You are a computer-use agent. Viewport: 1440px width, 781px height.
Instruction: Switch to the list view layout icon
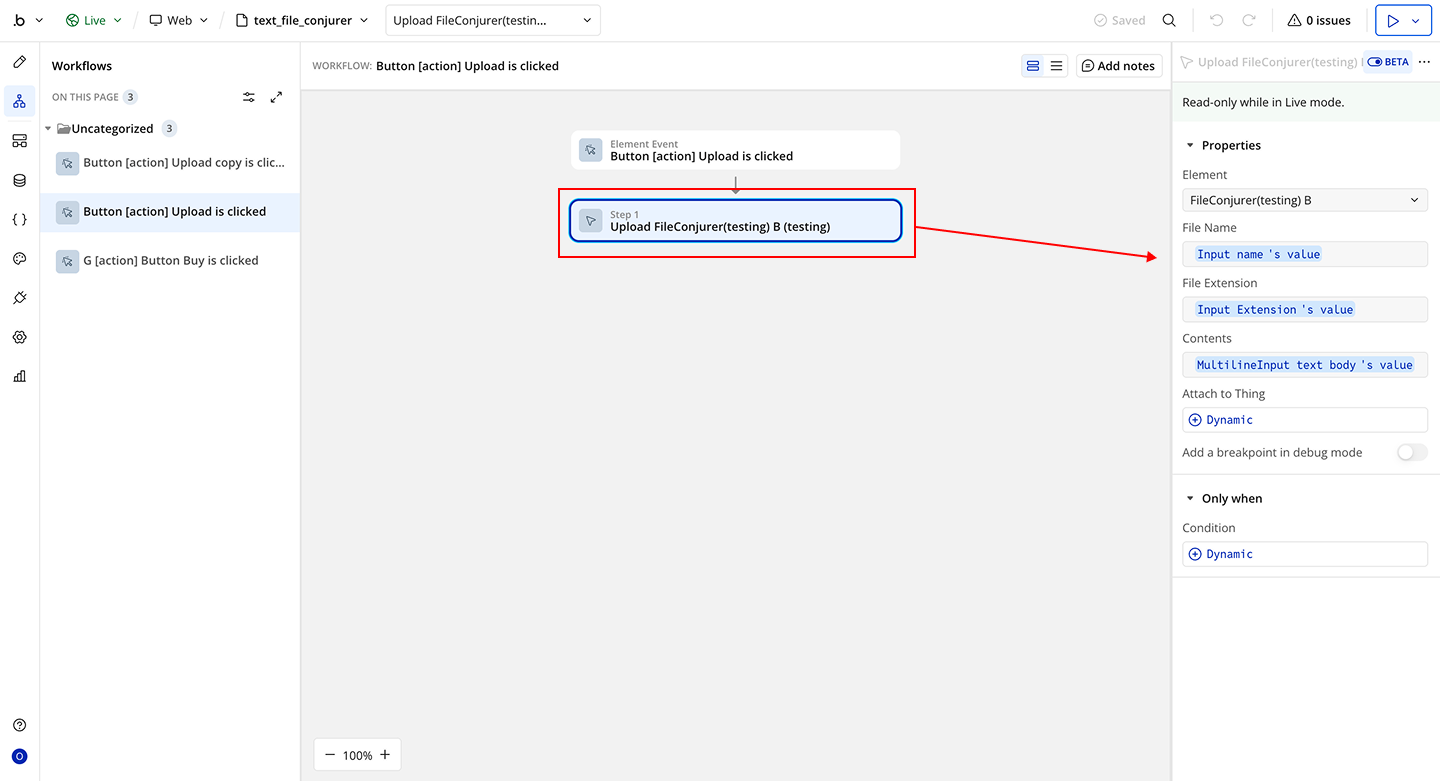(x=1056, y=66)
